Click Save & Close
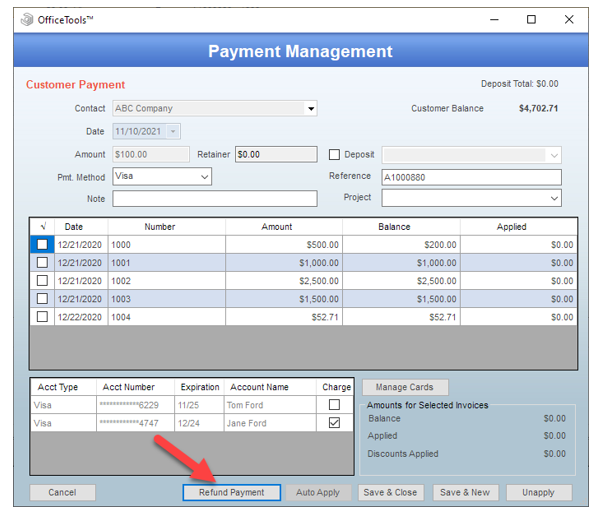 [390, 492]
